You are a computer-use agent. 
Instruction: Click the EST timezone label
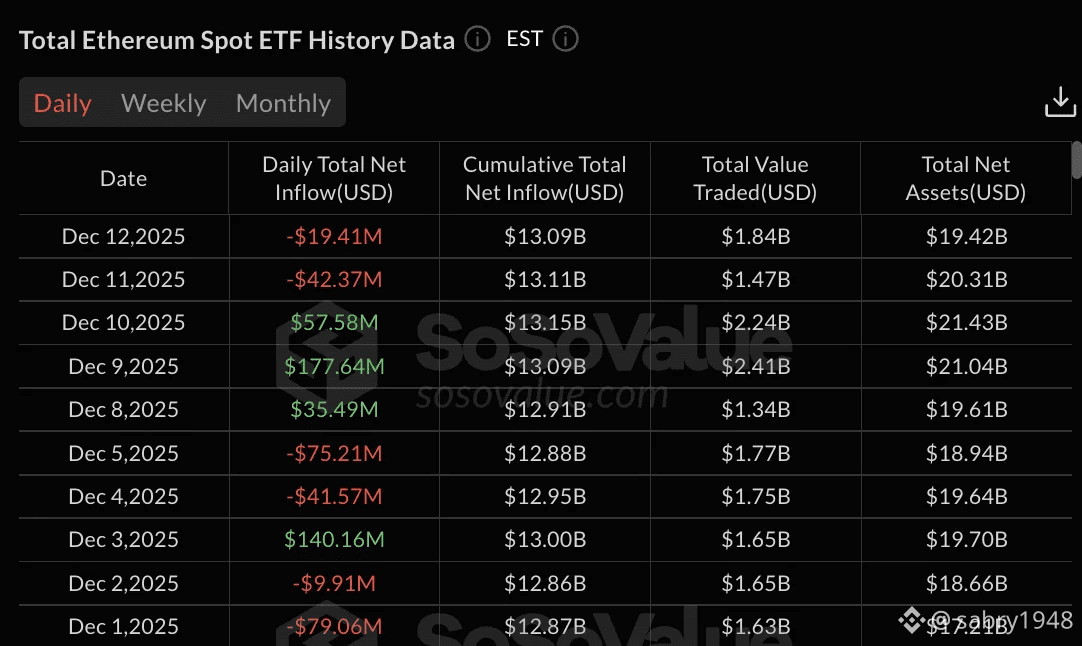(525, 39)
